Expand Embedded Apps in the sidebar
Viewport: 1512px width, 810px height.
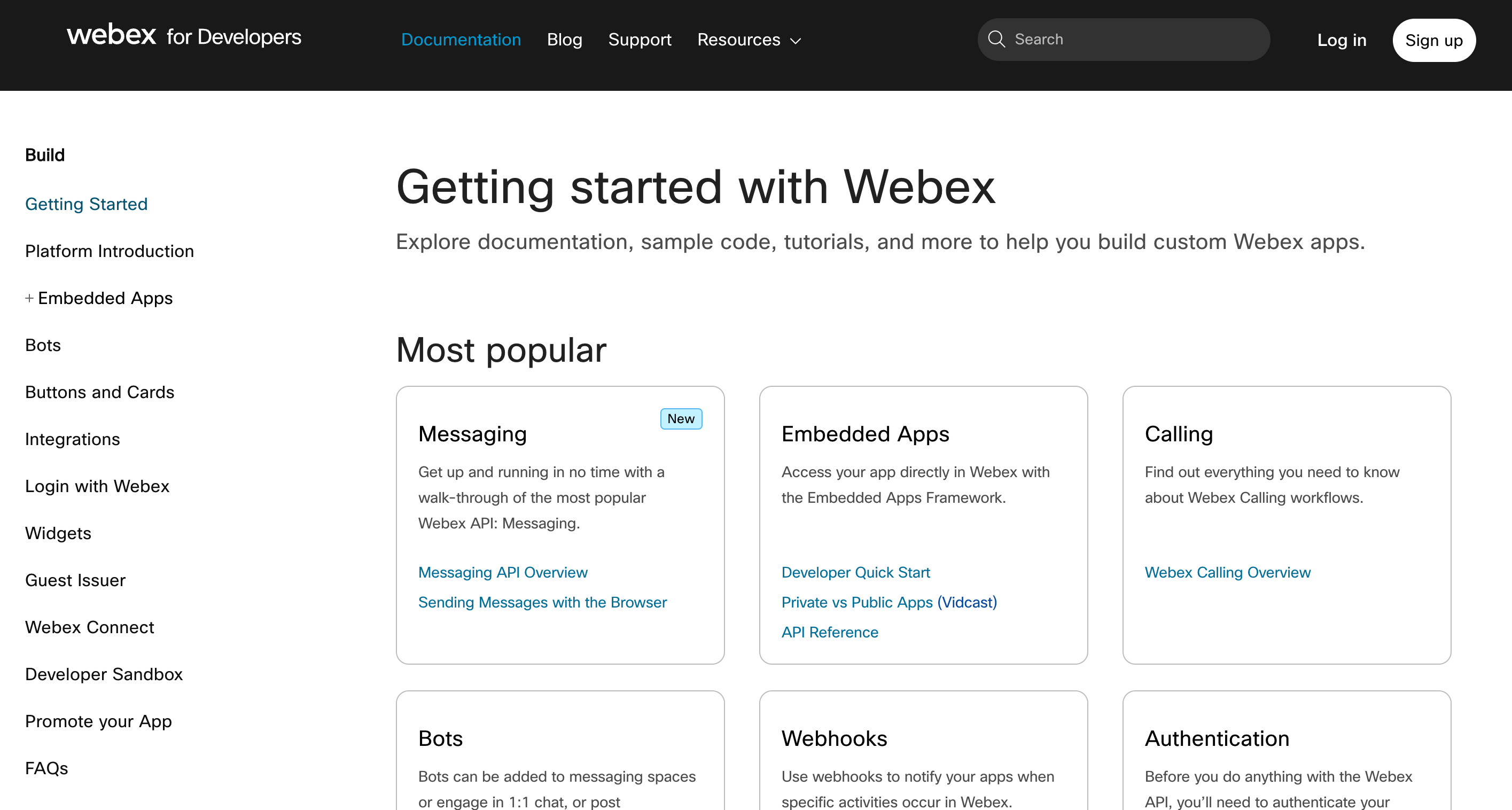(x=29, y=298)
